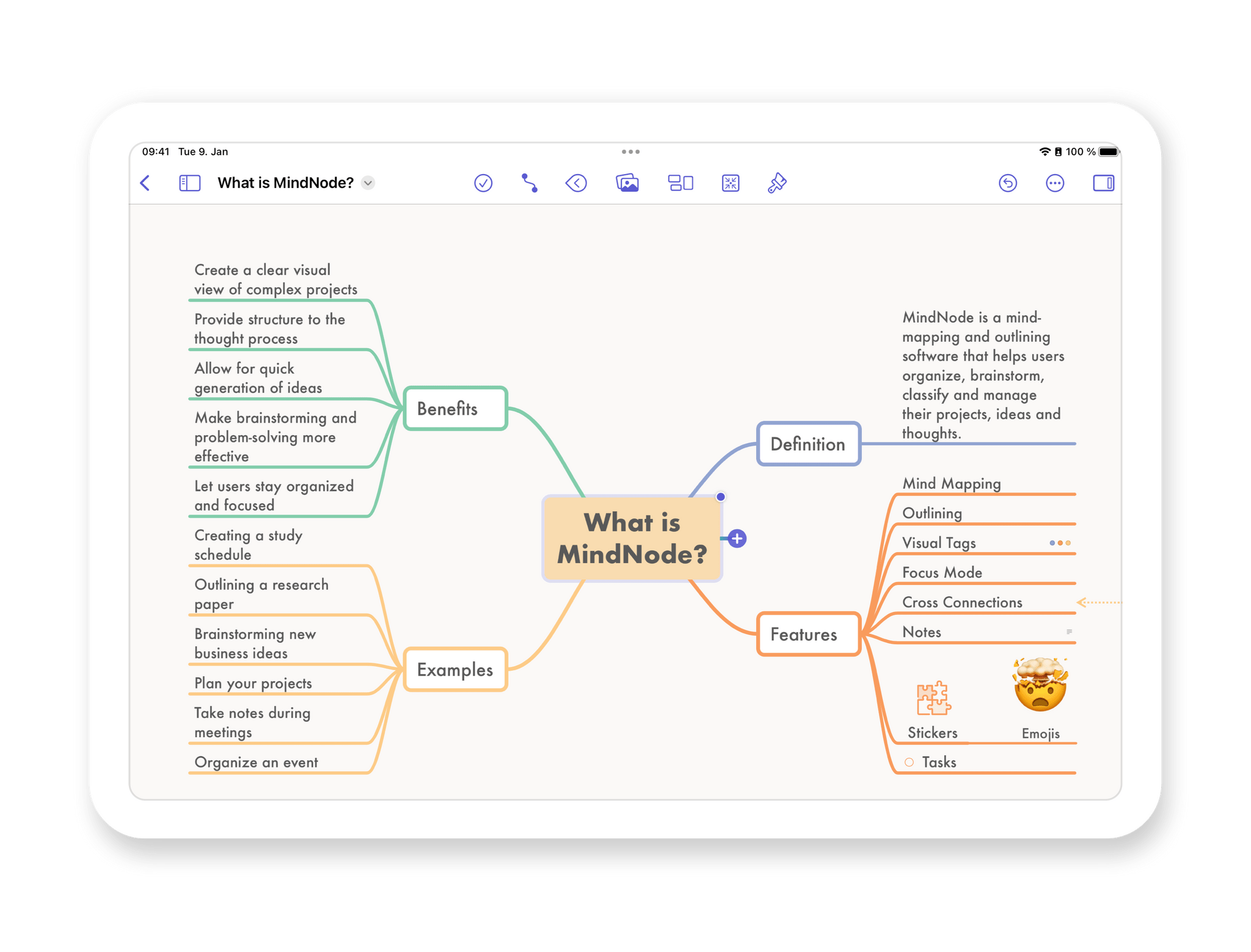The image size is (1251, 952).
Task: Select the Examples node
Action: (x=455, y=669)
